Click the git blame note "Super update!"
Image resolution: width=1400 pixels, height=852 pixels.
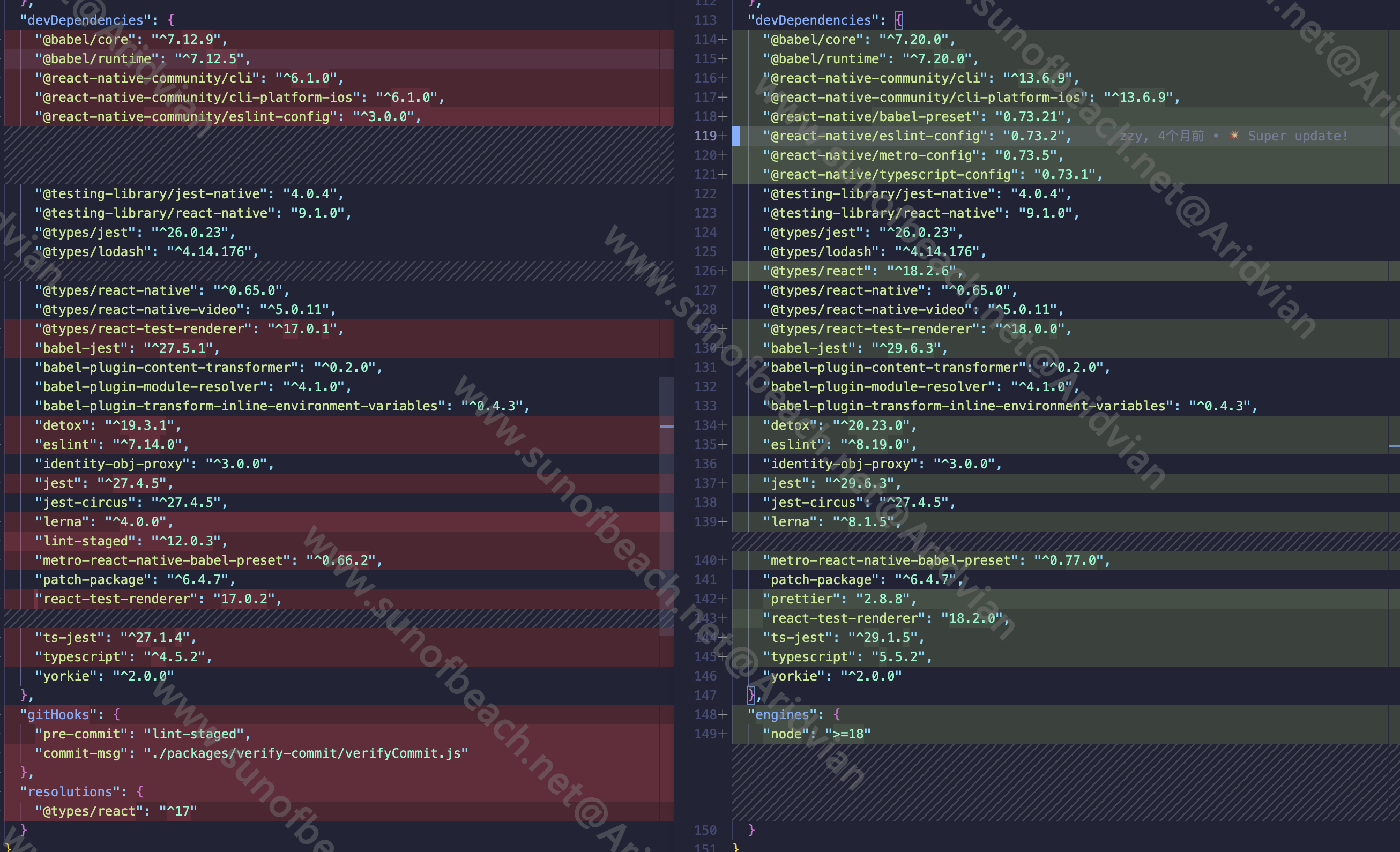coord(1297,136)
